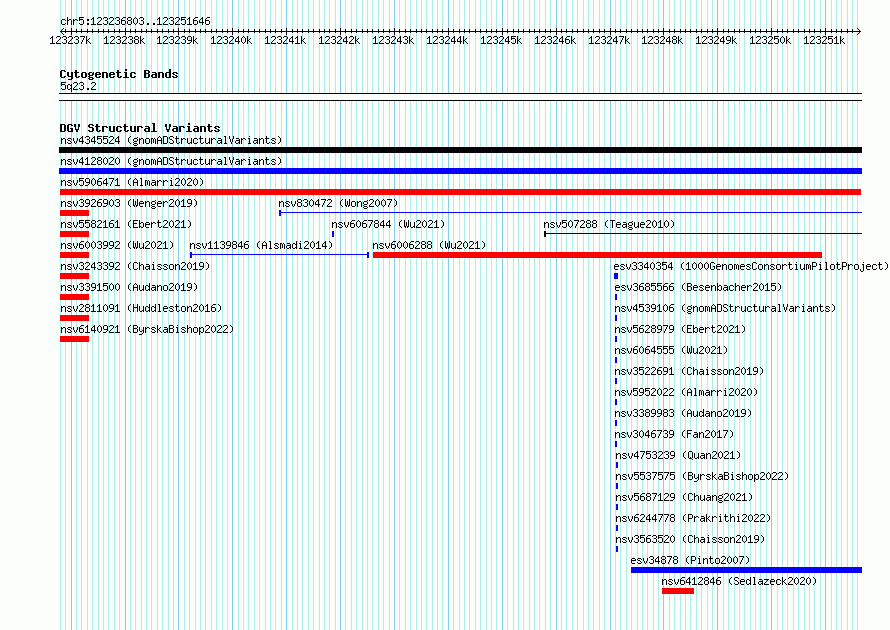This screenshot has width=890, height=630.
Task: Click the chr5:123236803..123251646 coordinates text
Action: pyautogui.click(x=135, y=21)
